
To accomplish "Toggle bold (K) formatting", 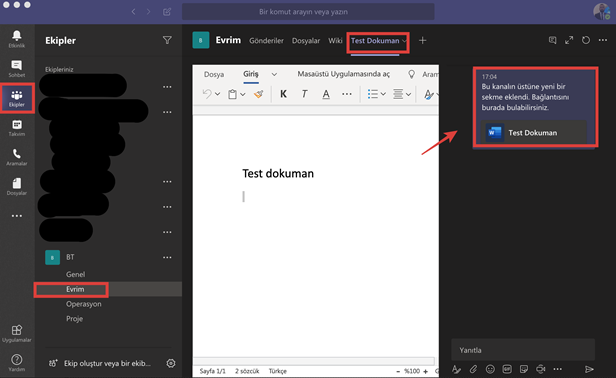I will pyautogui.click(x=283, y=94).
